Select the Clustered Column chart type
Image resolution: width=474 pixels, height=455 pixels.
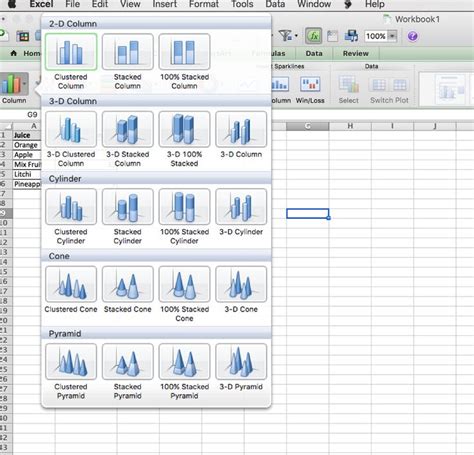pos(71,52)
